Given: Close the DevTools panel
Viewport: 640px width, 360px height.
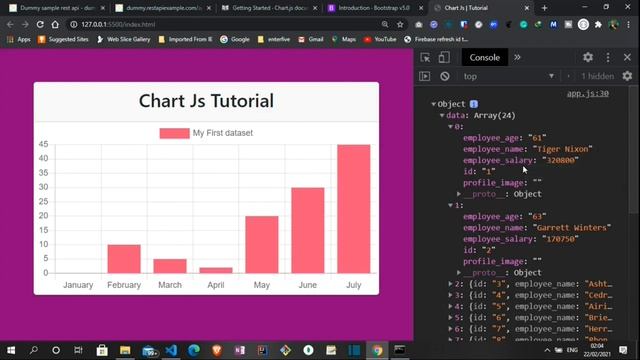Looking at the screenshot, I should (627, 57).
